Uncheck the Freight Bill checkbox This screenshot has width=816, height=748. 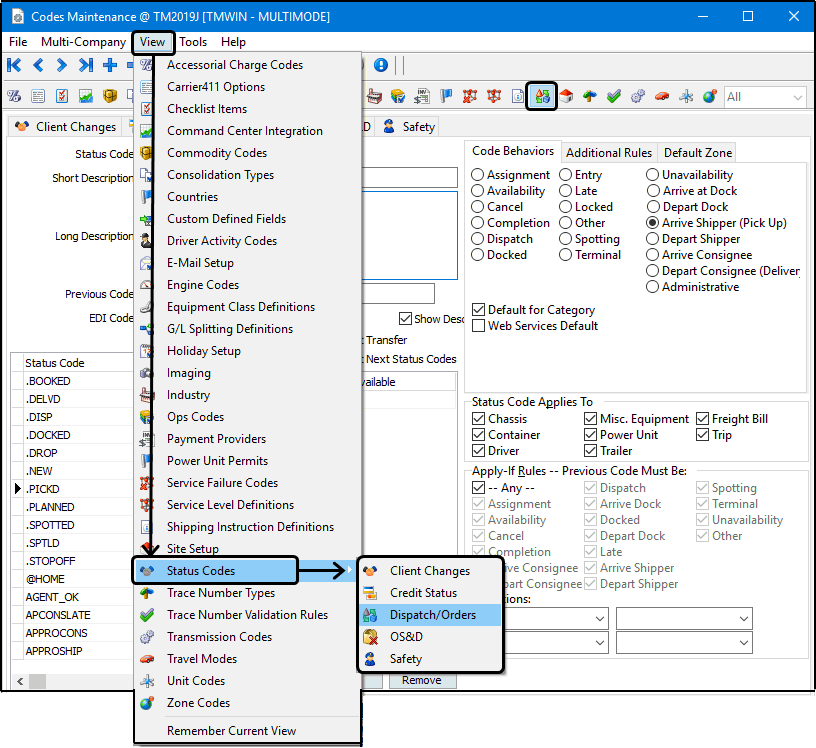tap(704, 419)
